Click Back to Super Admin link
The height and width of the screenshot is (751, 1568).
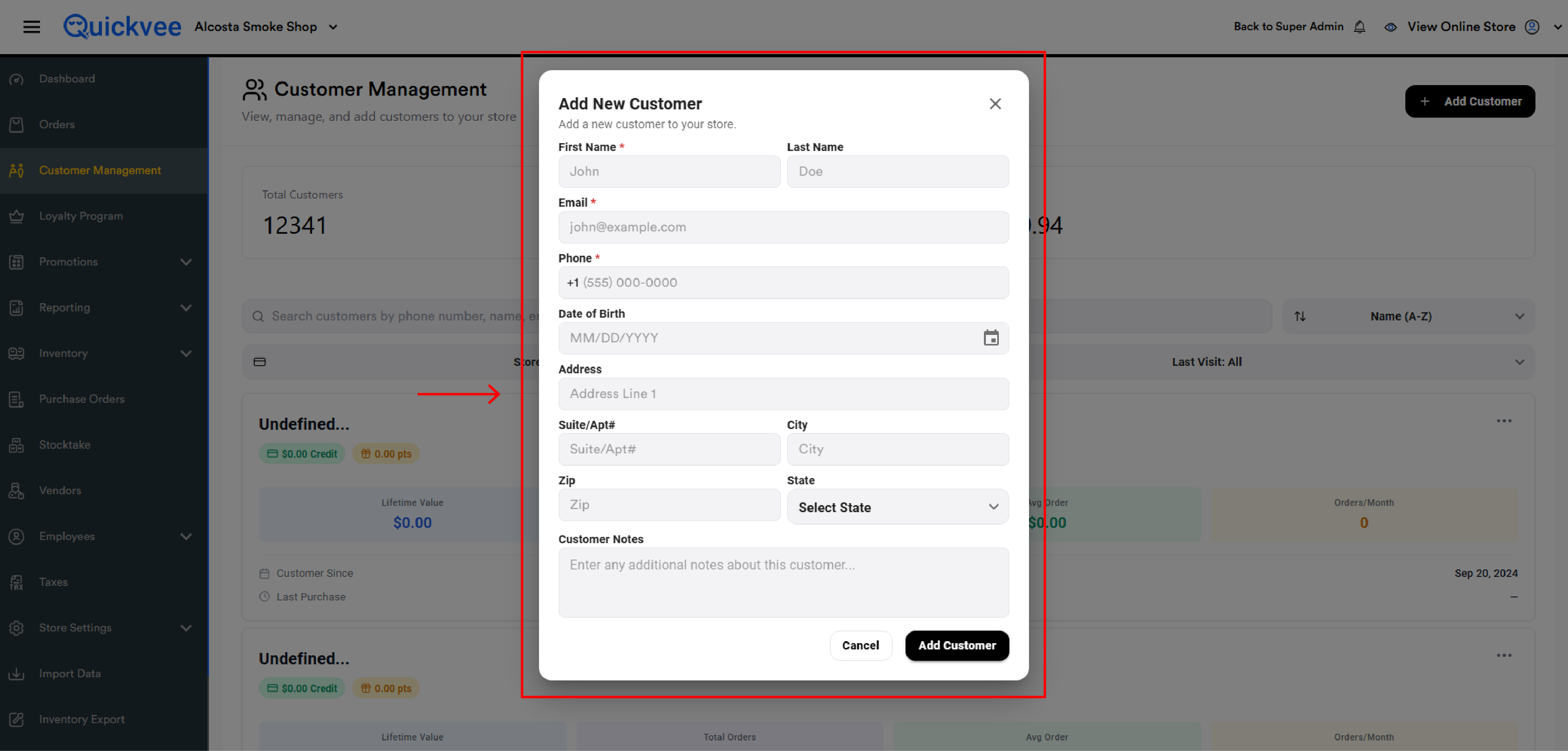point(1288,27)
